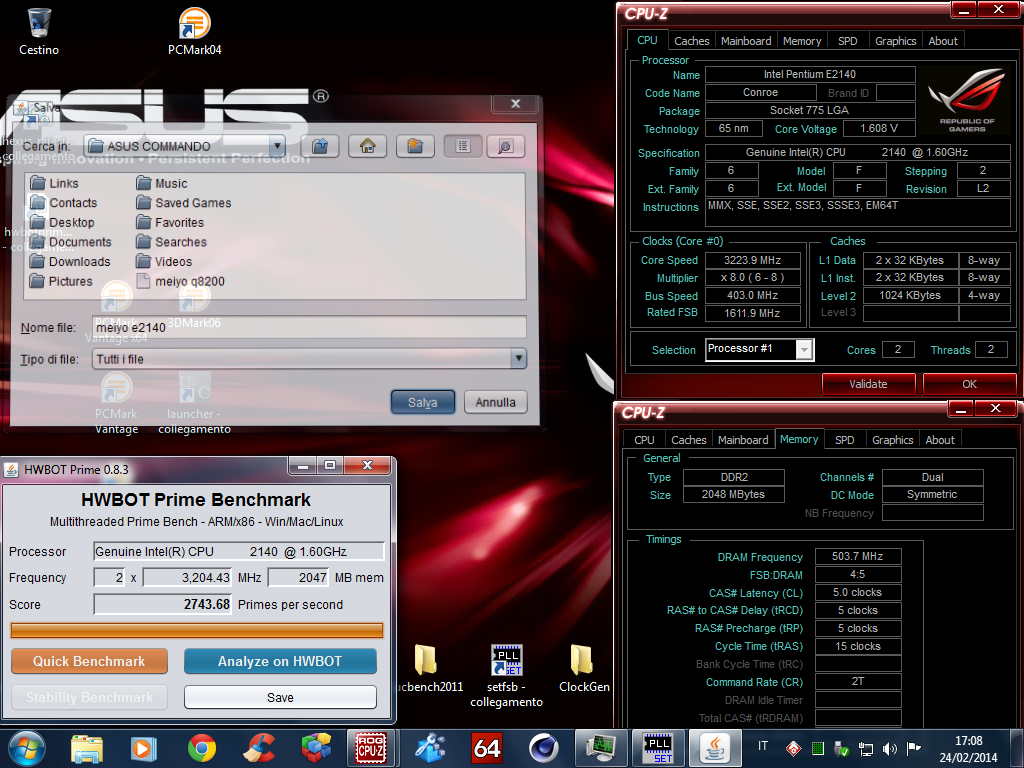This screenshot has width=1024, height=768.
Task: Select the Music folder
Action: tap(162, 184)
